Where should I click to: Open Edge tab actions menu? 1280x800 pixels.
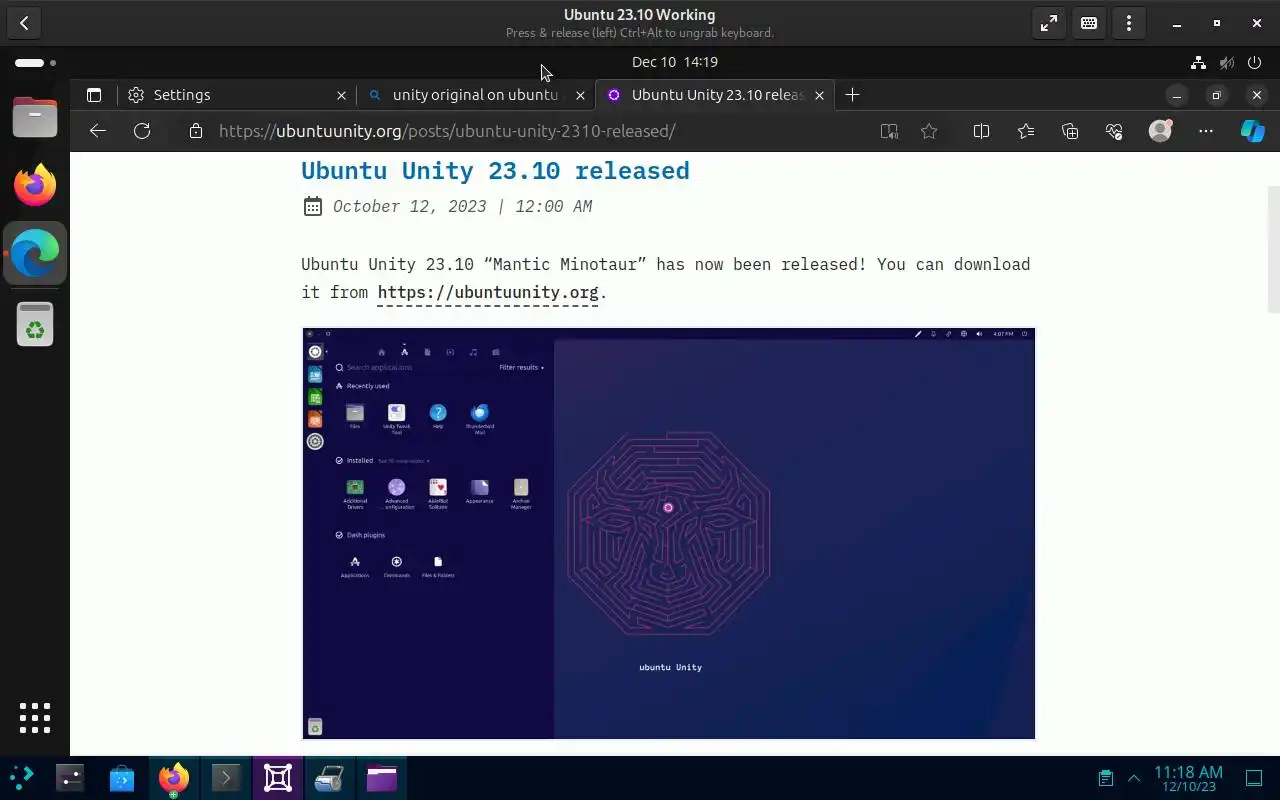[x=94, y=95]
